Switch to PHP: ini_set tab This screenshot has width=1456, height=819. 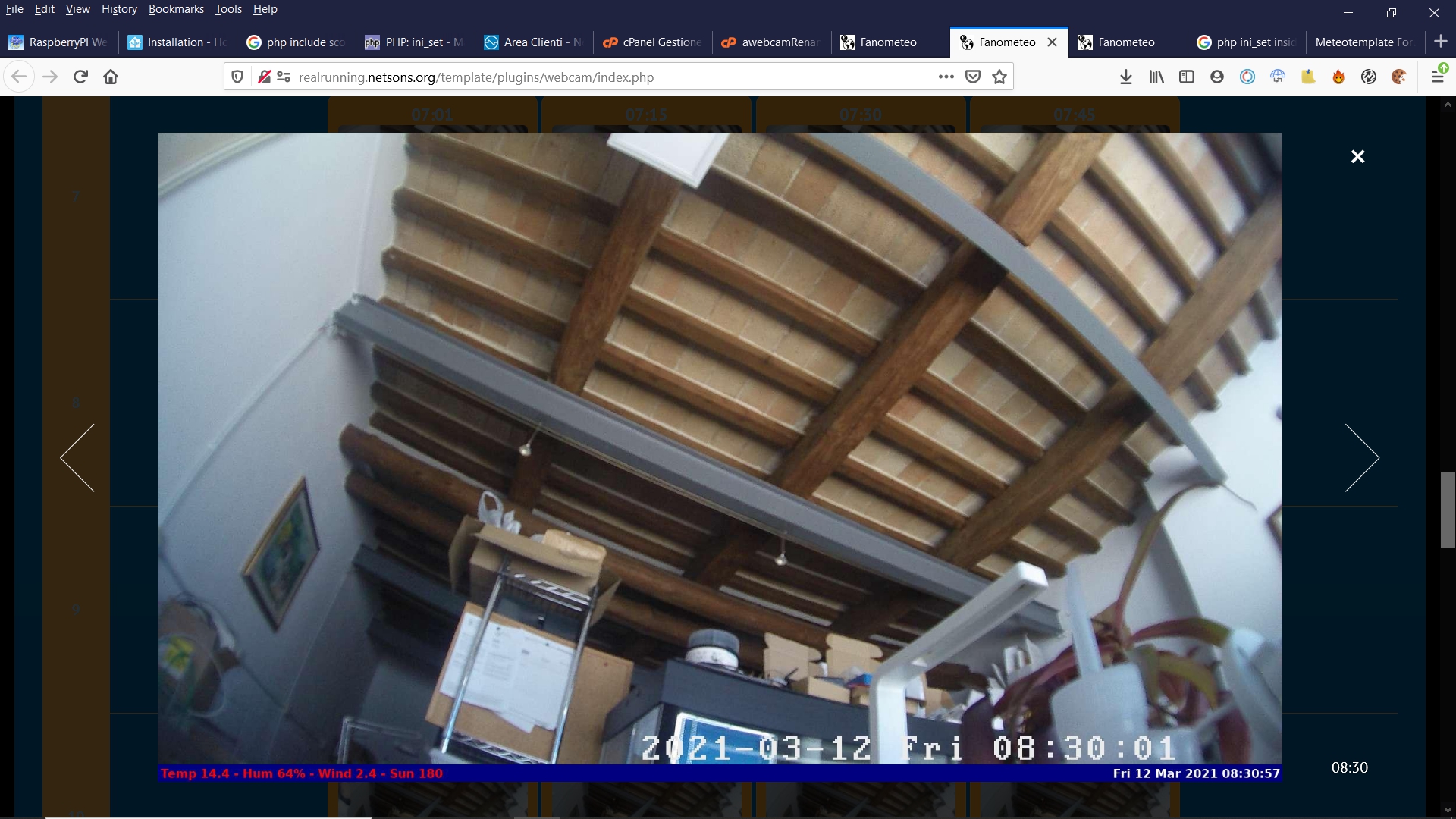(x=415, y=42)
